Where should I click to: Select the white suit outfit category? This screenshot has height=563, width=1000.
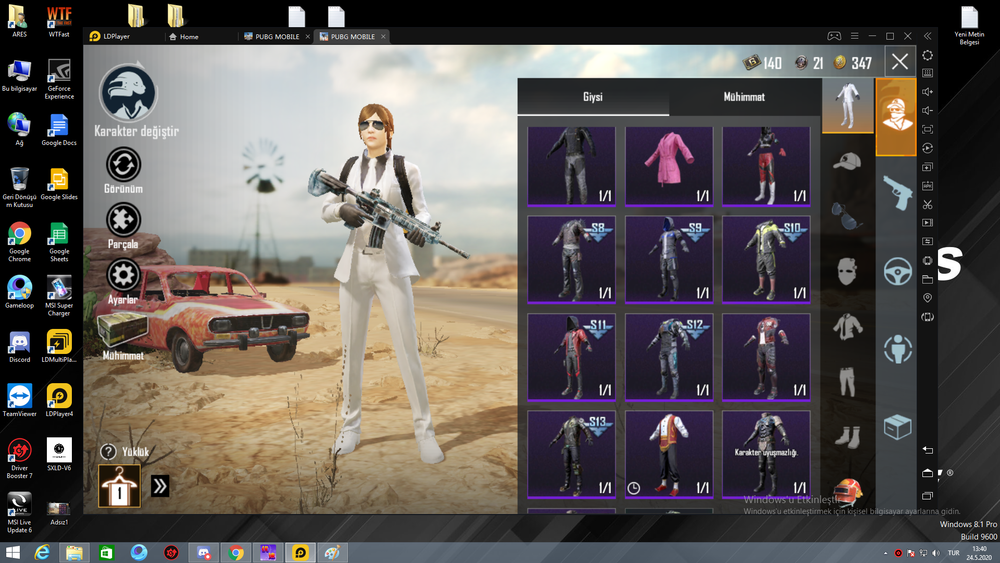(848, 106)
